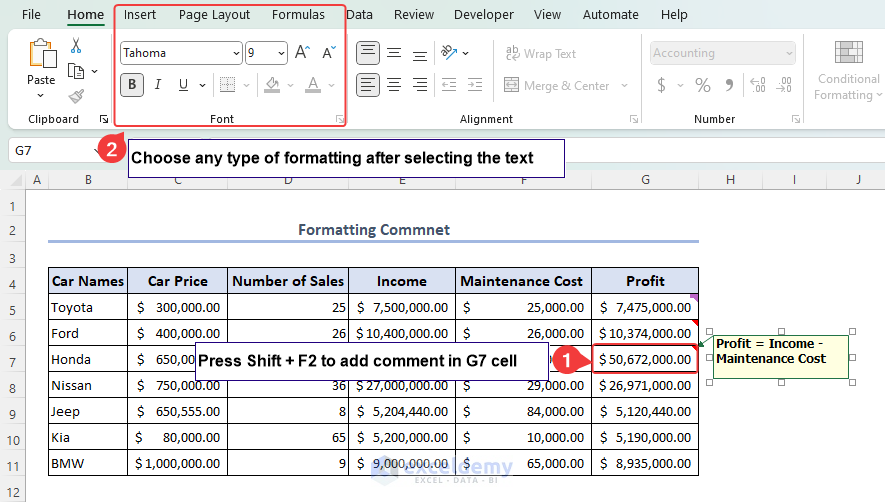885x502 pixels.
Task: Click Increase Decimal
Action: coord(758,85)
